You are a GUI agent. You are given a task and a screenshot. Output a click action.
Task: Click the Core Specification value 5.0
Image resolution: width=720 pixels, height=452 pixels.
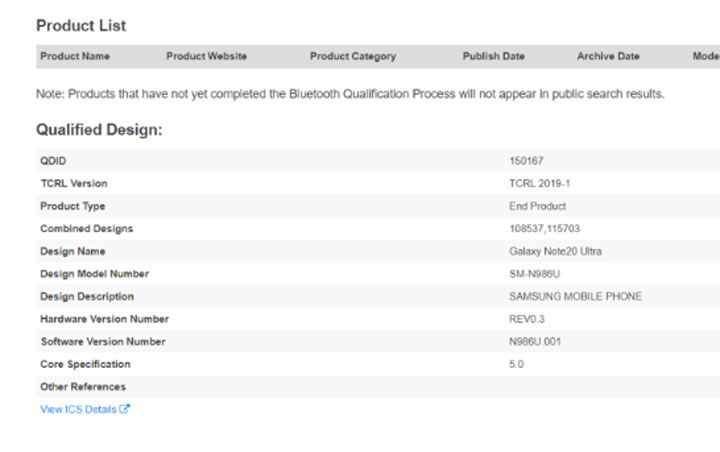click(x=516, y=364)
